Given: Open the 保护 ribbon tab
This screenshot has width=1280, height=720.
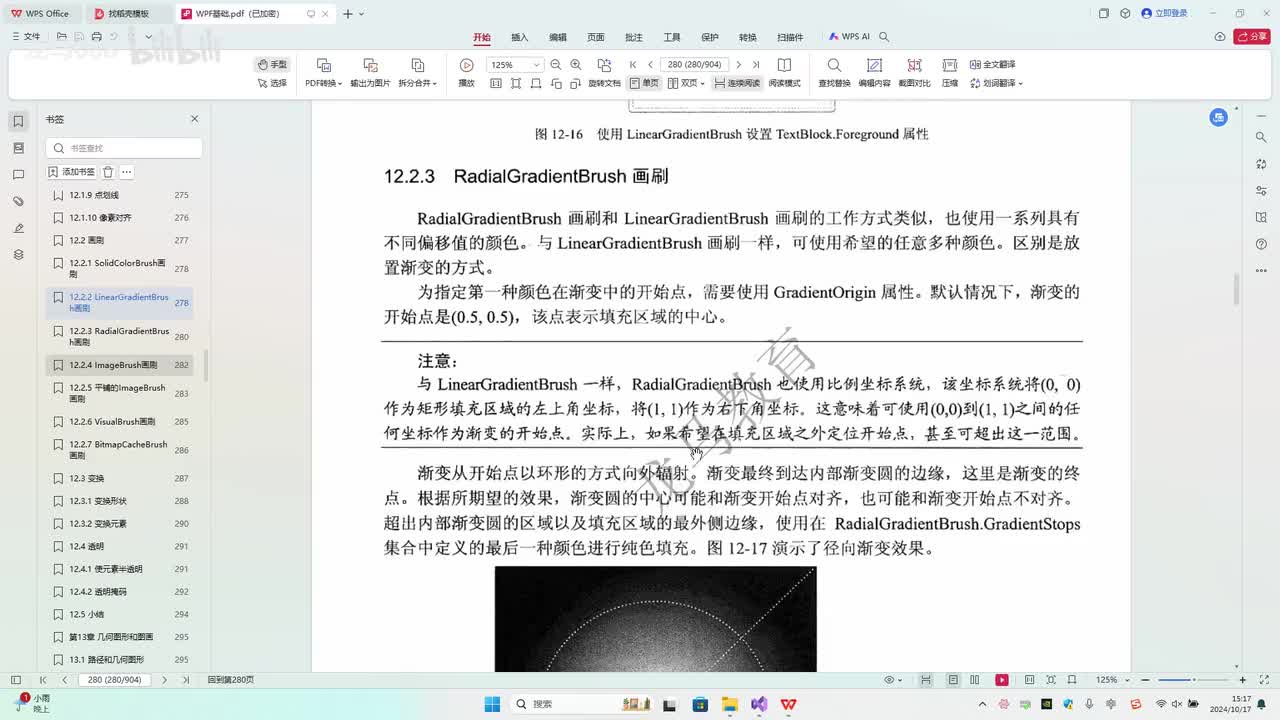Looking at the screenshot, I should click(710, 37).
